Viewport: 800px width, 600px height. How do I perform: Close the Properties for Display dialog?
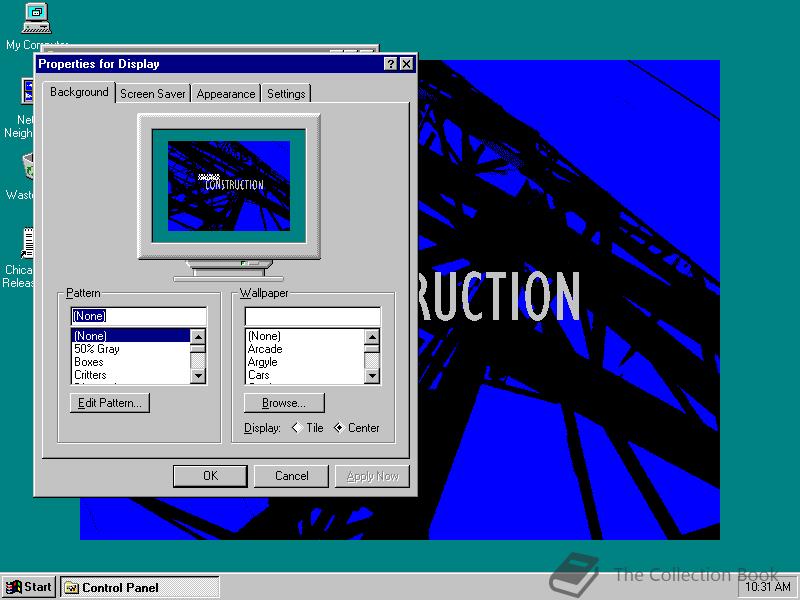pyautogui.click(x=406, y=64)
